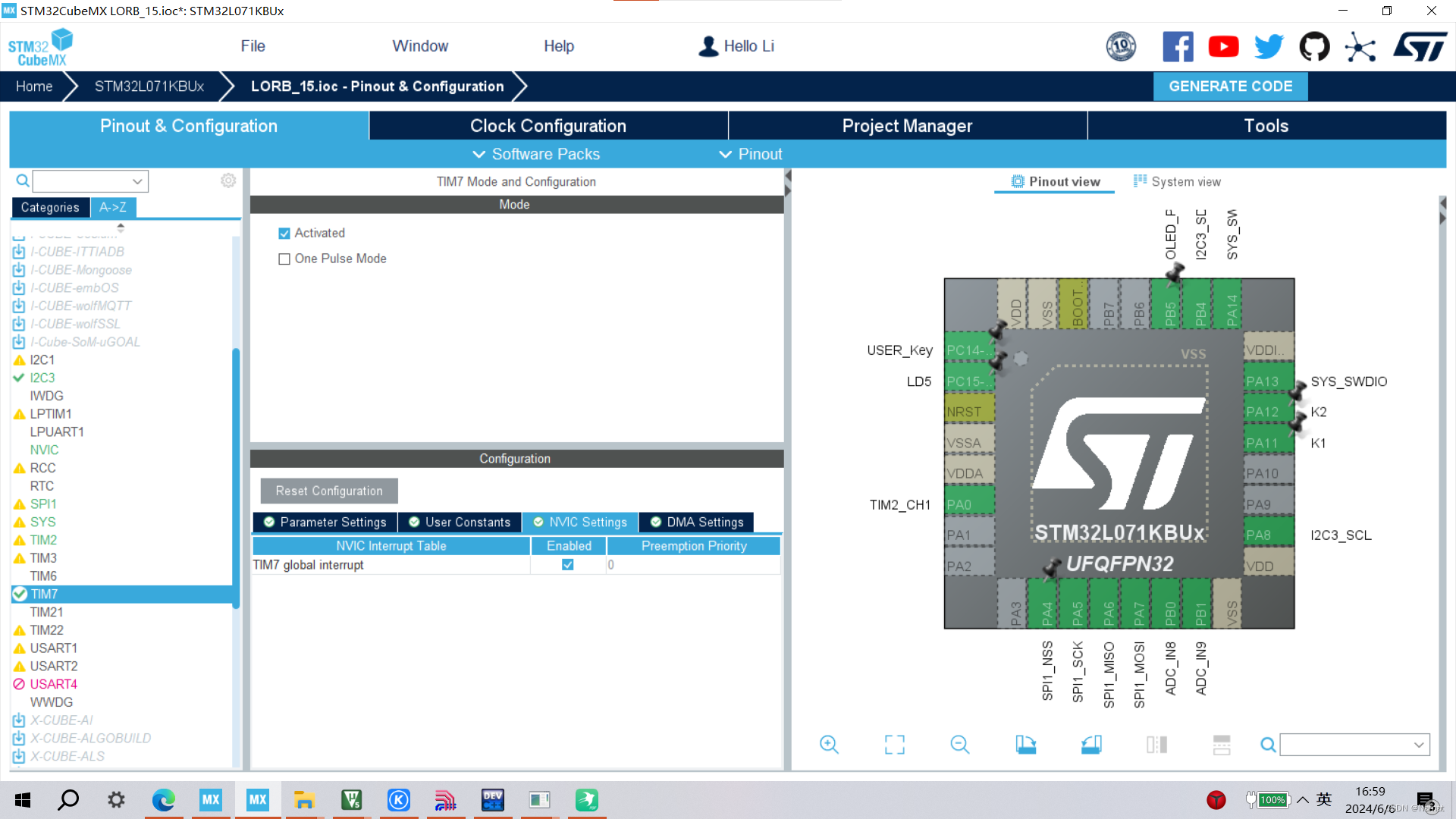Click the PC14 pin on chip
The height and width of the screenshot is (819, 1456).
pyautogui.click(x=969, y=350)
